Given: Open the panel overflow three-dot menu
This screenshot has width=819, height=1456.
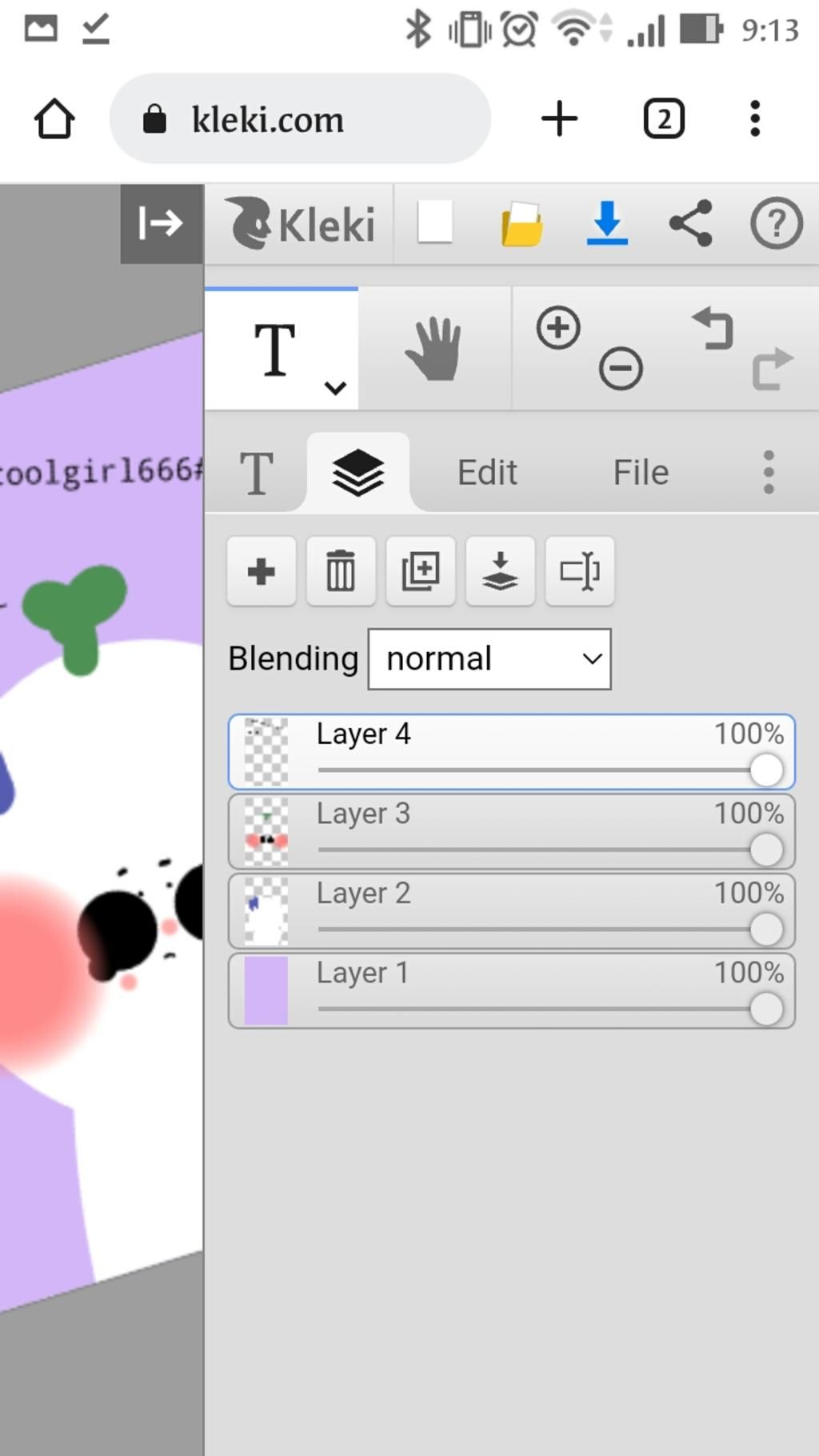Looking at the screenshot, I should pos(769,472).
